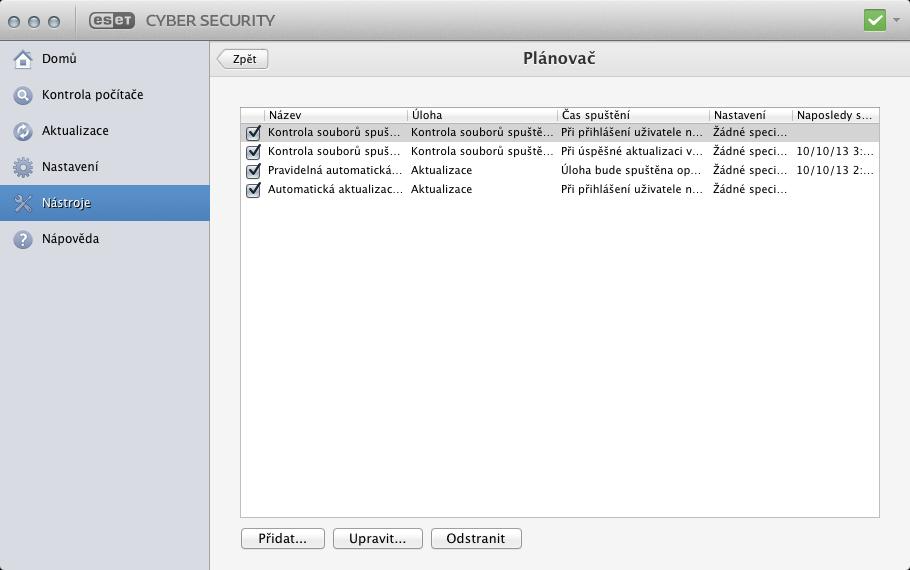Click the Zpět back button
The width and height of the screenshot is (910, 570).
click(243, 59)
